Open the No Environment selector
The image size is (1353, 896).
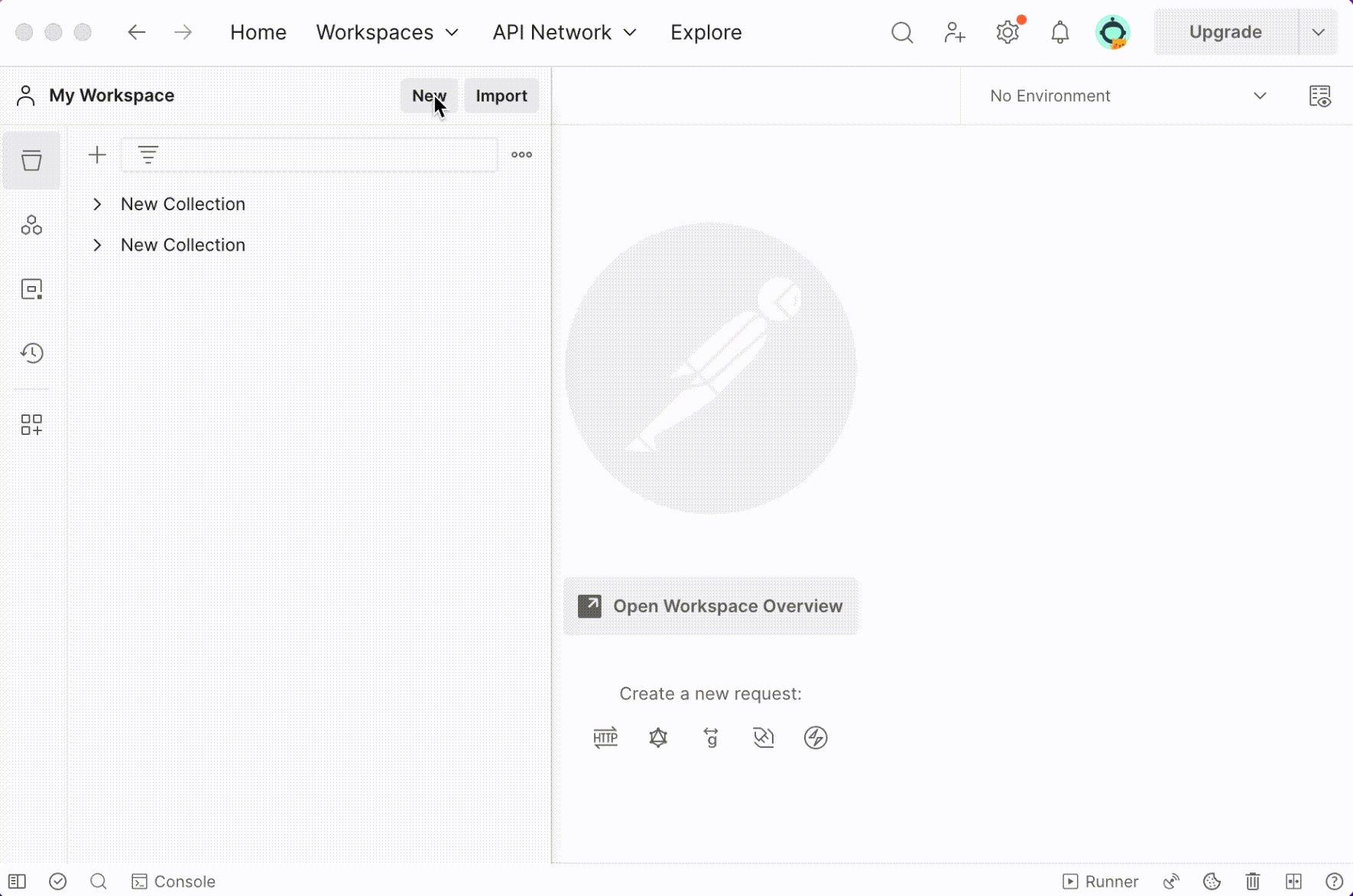[1127, 96]
